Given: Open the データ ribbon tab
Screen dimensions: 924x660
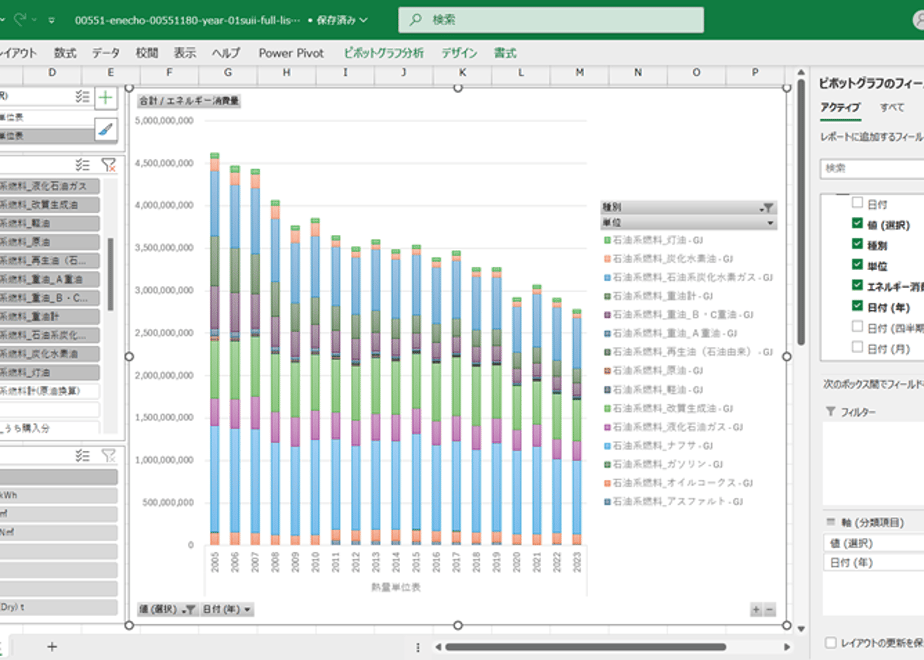Looking at the screenshot, I should click(106, 53).
